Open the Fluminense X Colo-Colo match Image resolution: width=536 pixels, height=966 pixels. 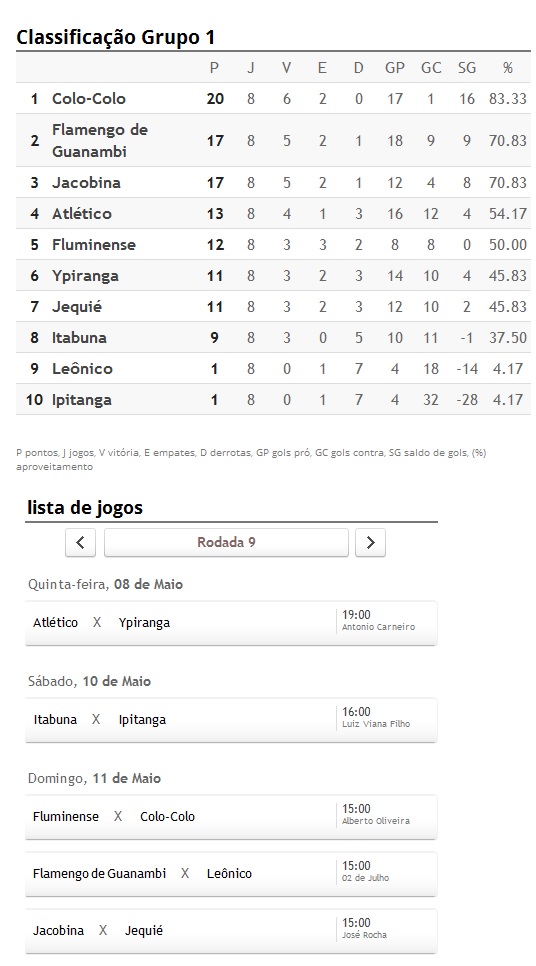231,817
